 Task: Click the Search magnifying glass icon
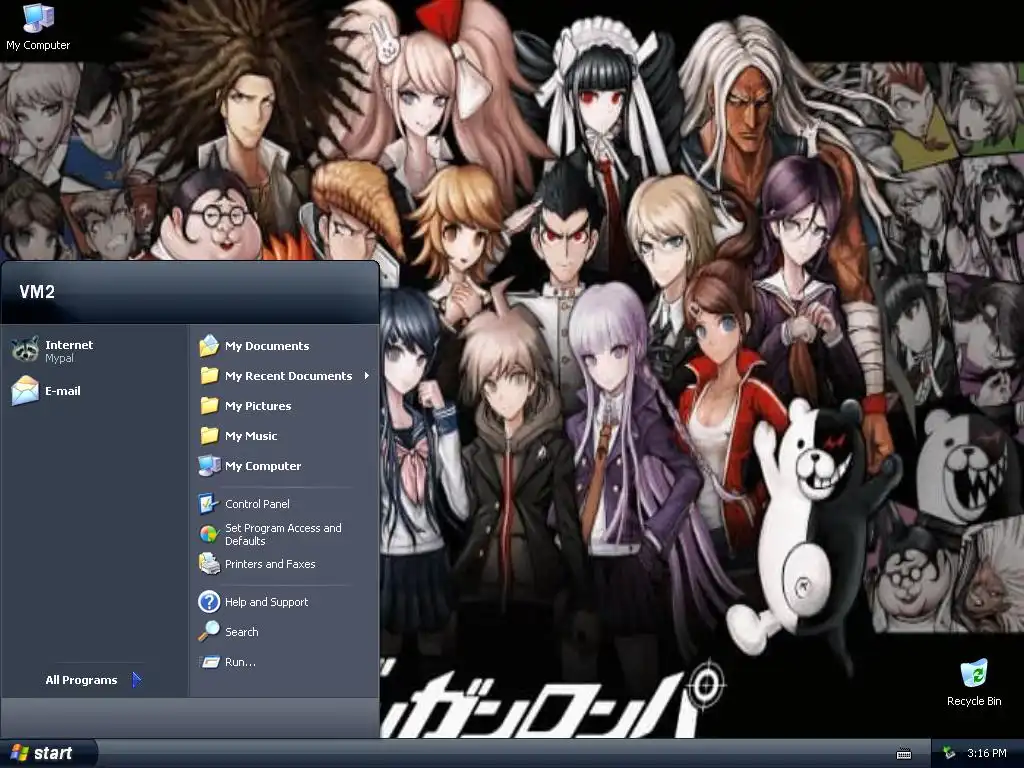209,632
